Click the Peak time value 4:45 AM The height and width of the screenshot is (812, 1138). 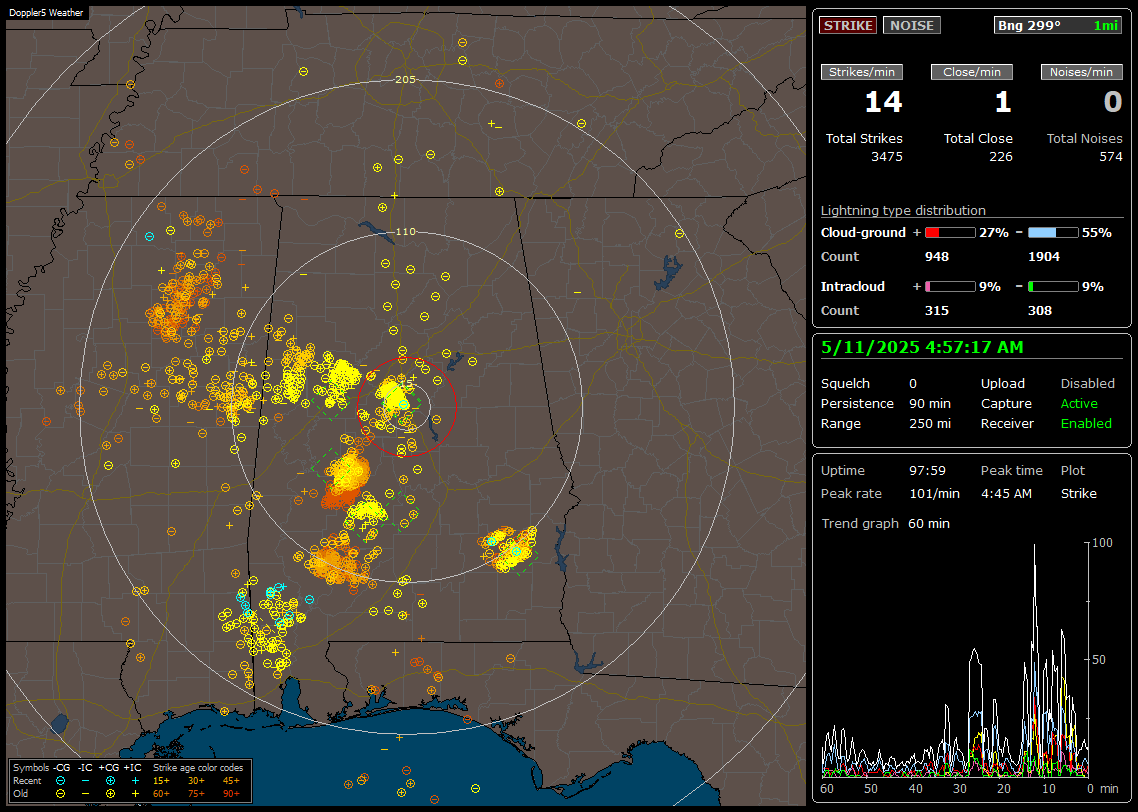point(1006,493)
